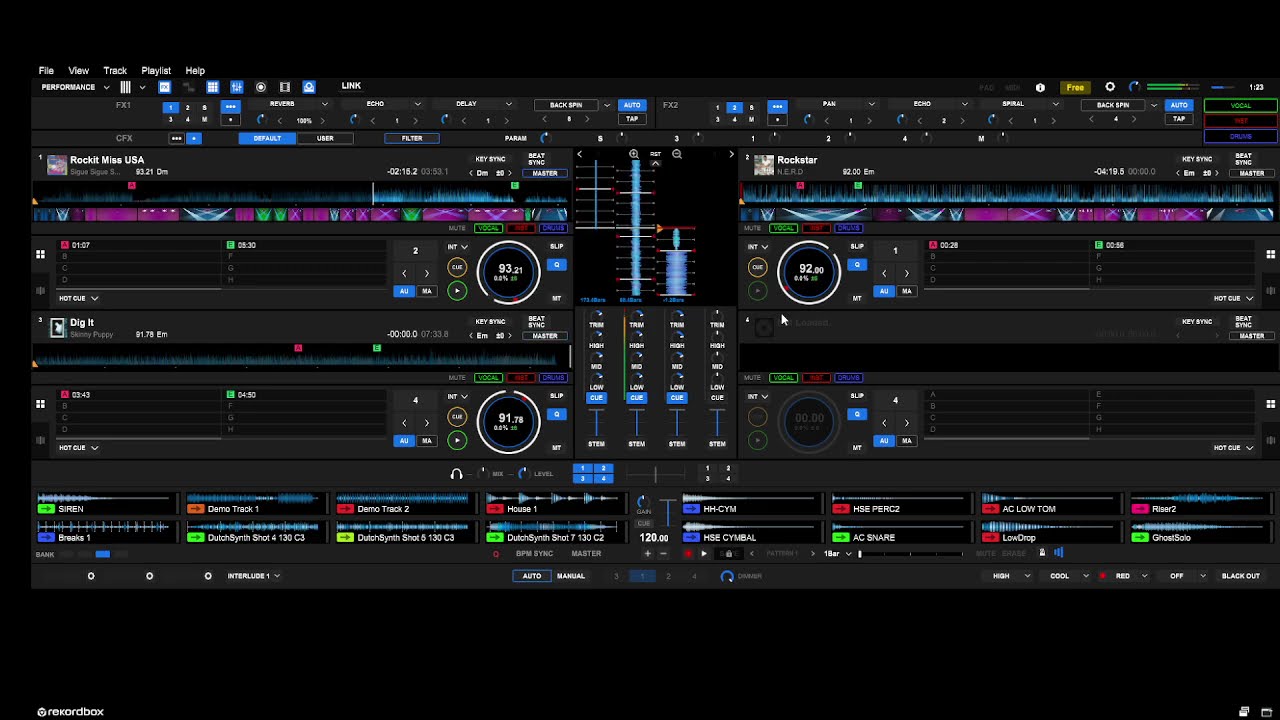1280x720 pixels.
Task: Open the Track menu
Action: (115, 71)
